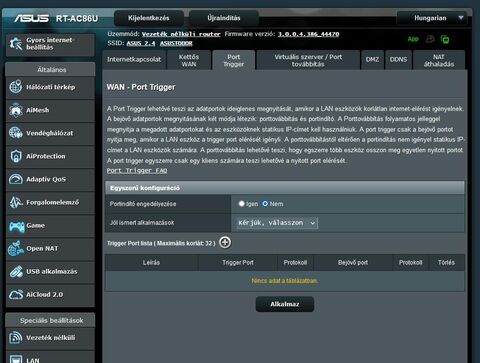
Task: Switch to the DMZ tab
Action: 372,60
